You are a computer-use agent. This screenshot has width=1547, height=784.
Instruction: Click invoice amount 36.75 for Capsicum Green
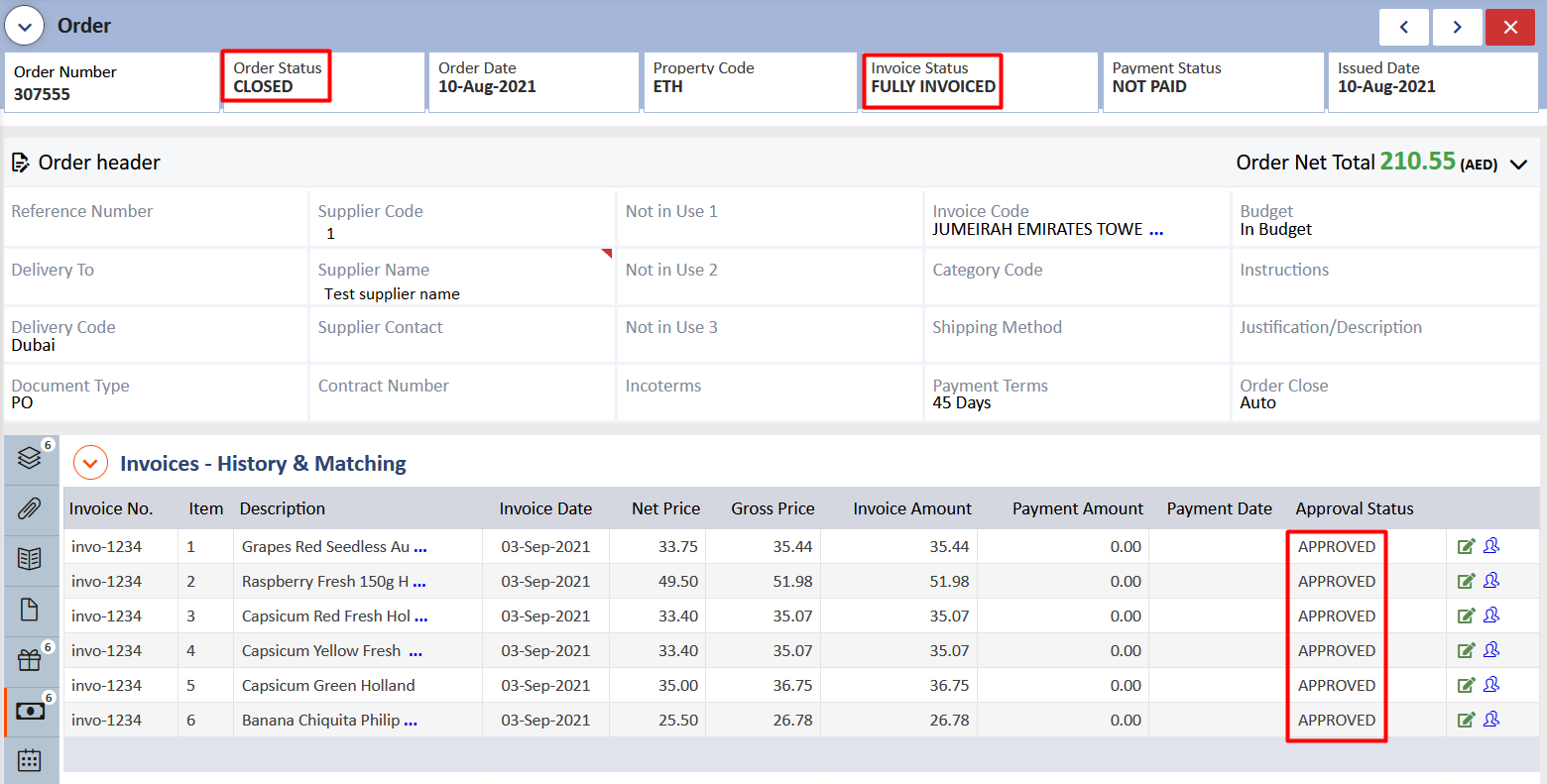coord(949,685)
